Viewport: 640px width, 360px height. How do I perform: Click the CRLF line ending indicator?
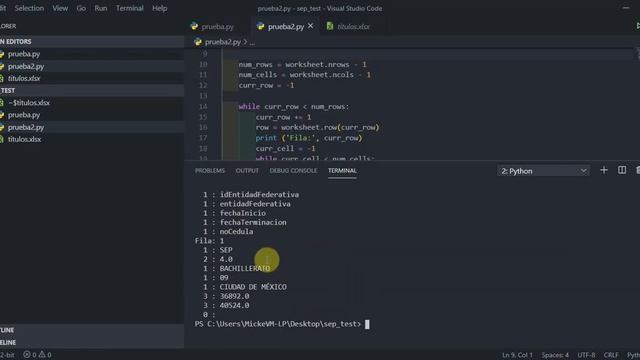pyautogui.click(x=611, y=355)
